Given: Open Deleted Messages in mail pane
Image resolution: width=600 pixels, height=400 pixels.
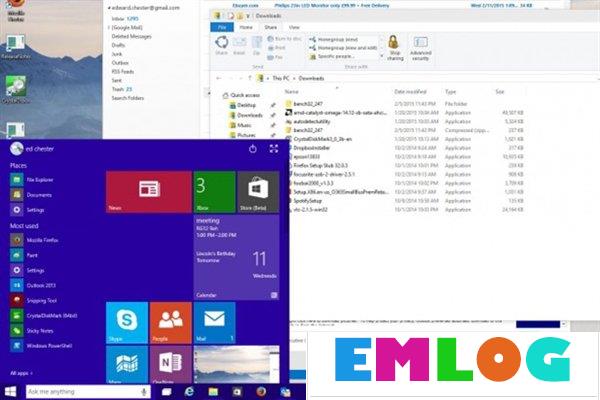Looking at the screenshot, I should 131,36.
